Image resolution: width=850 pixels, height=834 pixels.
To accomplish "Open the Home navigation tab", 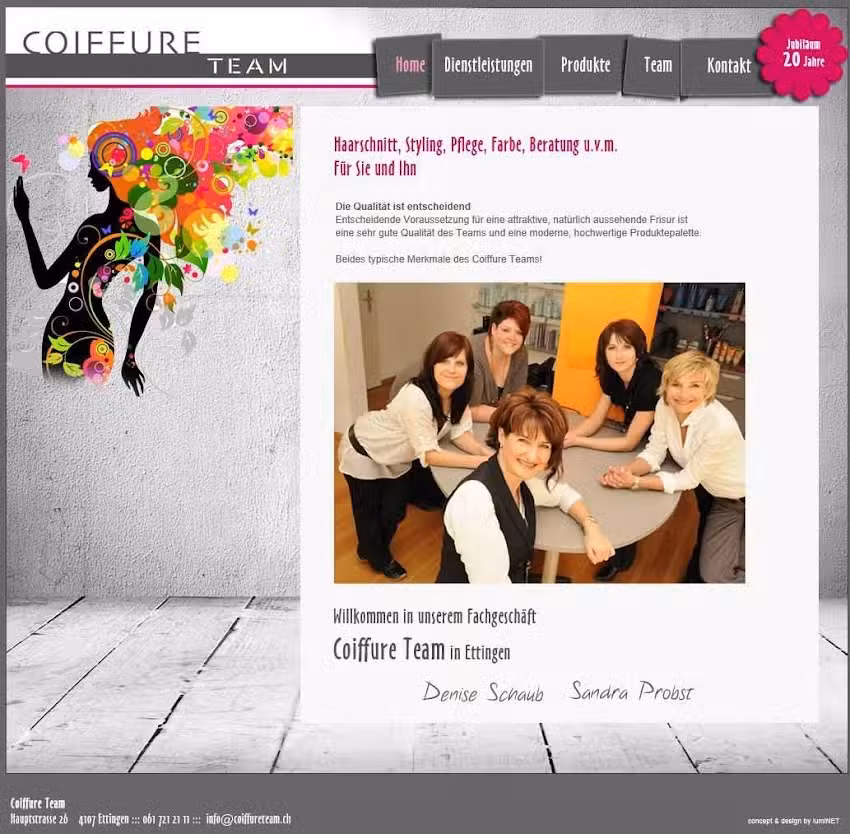I will tap(408, 65).
